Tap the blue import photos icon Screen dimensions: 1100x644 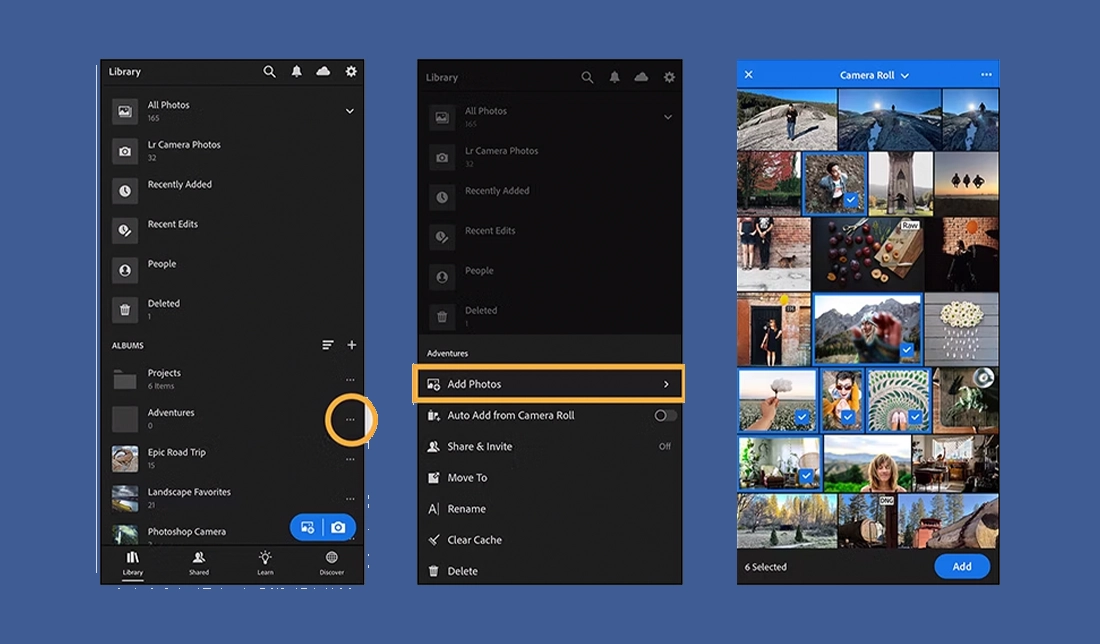click(308, 527)
